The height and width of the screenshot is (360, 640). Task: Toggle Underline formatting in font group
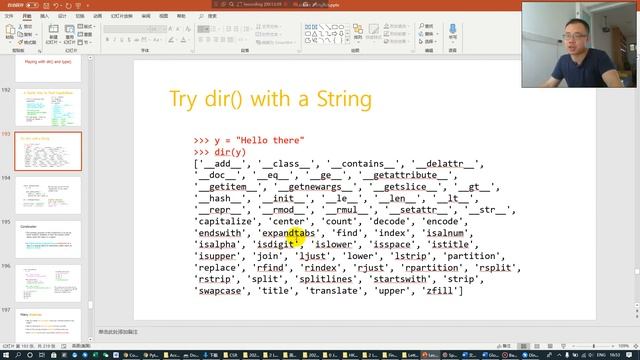coord(122,40)
